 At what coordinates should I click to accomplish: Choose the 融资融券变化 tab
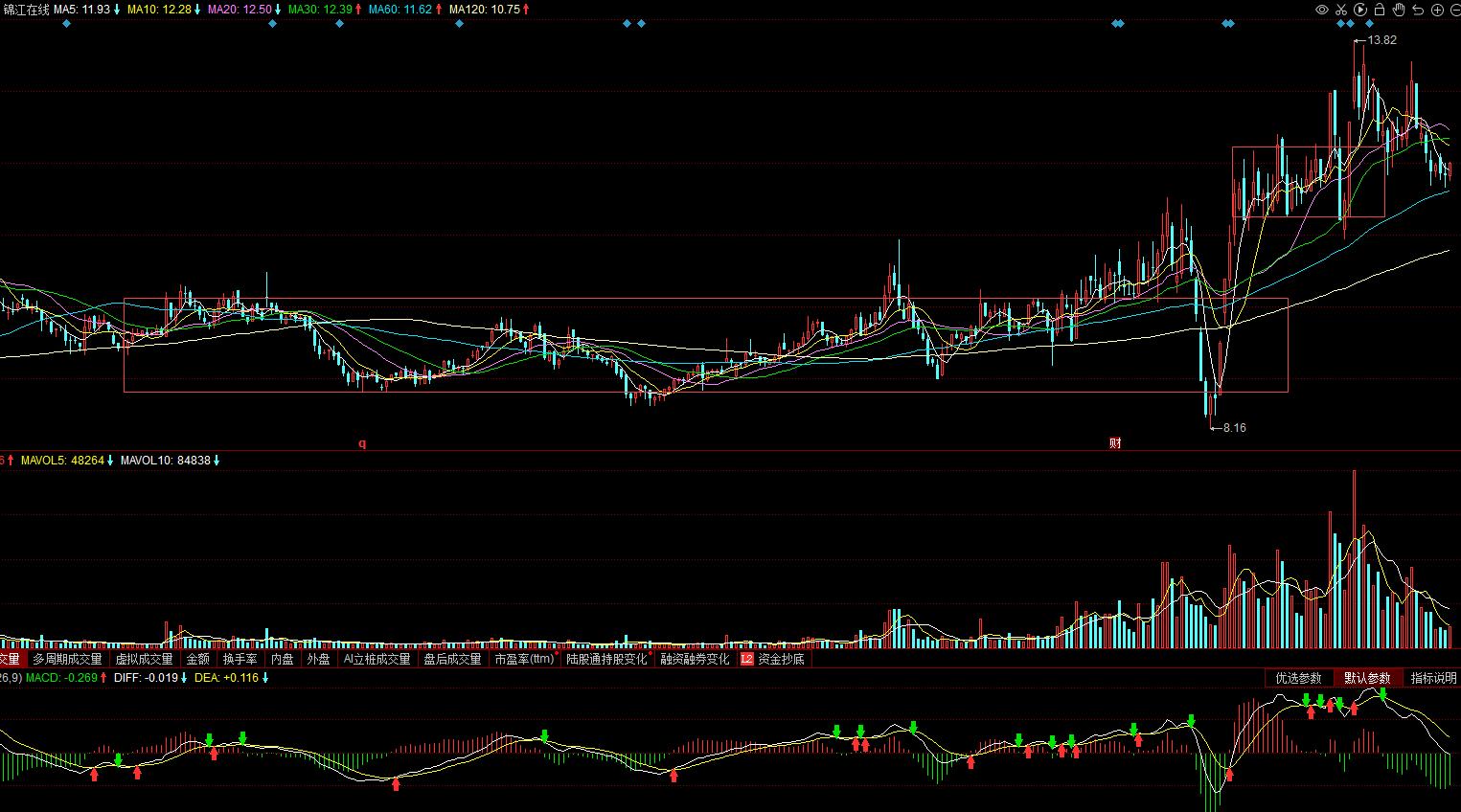pos(695,659)
